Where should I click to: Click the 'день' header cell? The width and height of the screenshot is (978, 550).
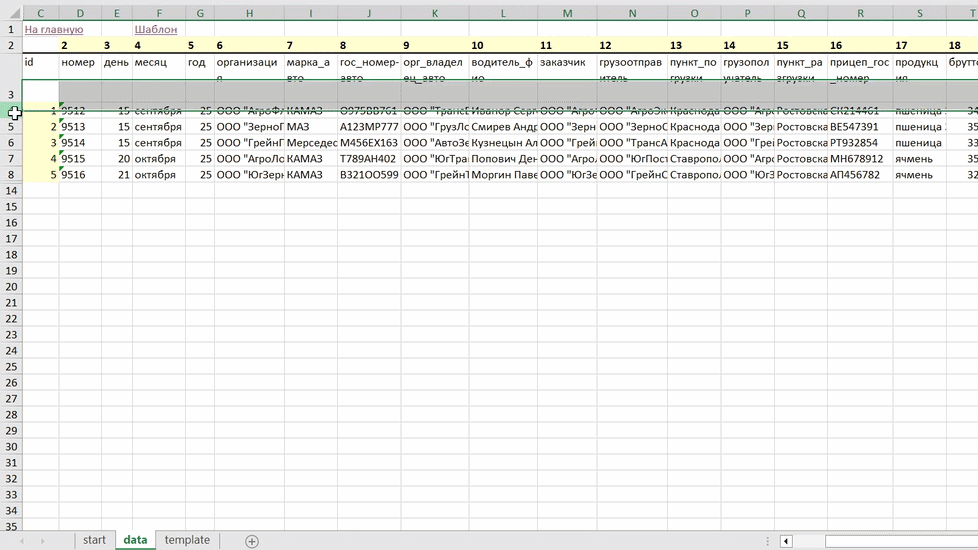[117, 67]
